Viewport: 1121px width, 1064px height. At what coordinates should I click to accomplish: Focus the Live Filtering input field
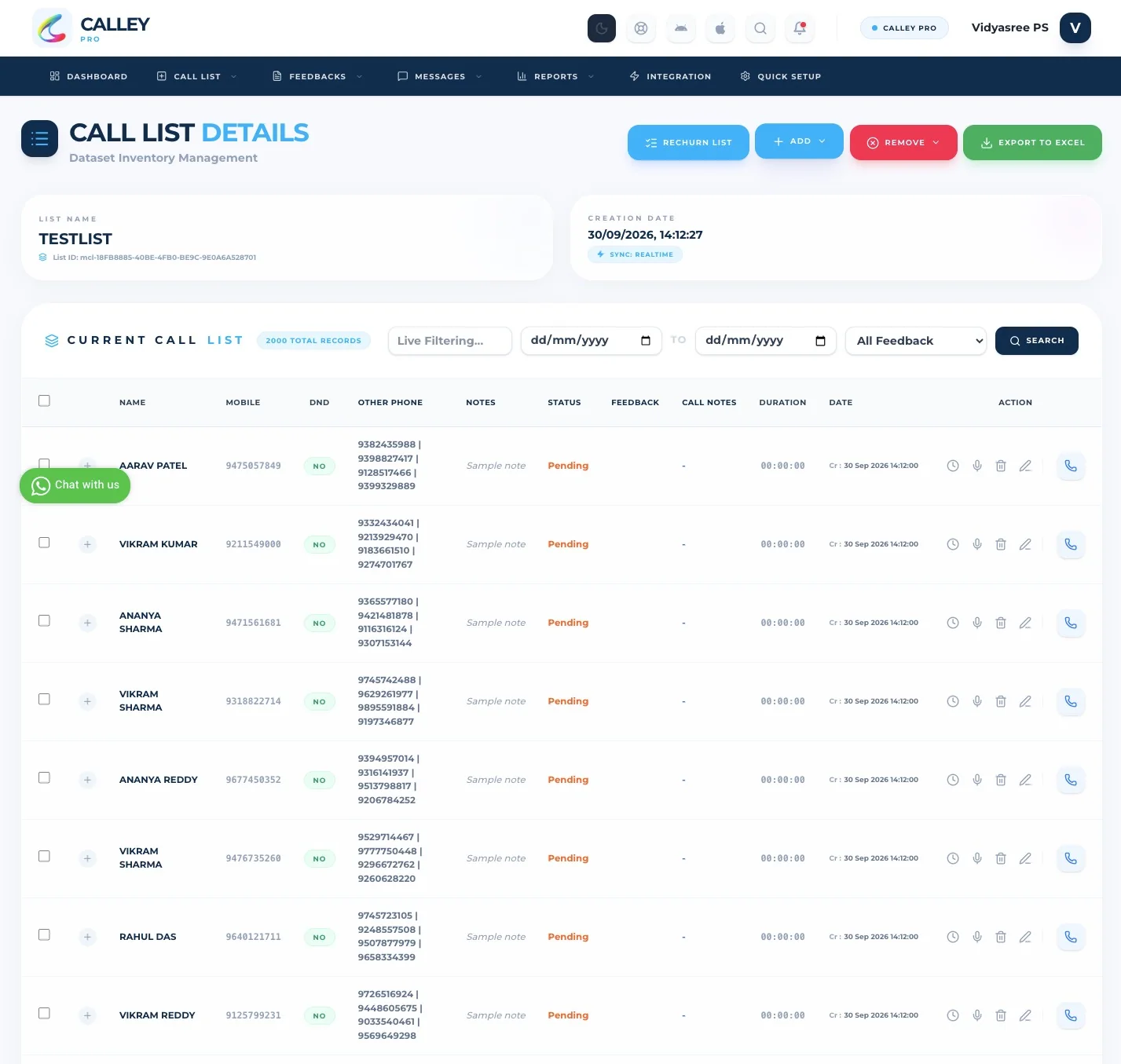(x=450, y=341)
